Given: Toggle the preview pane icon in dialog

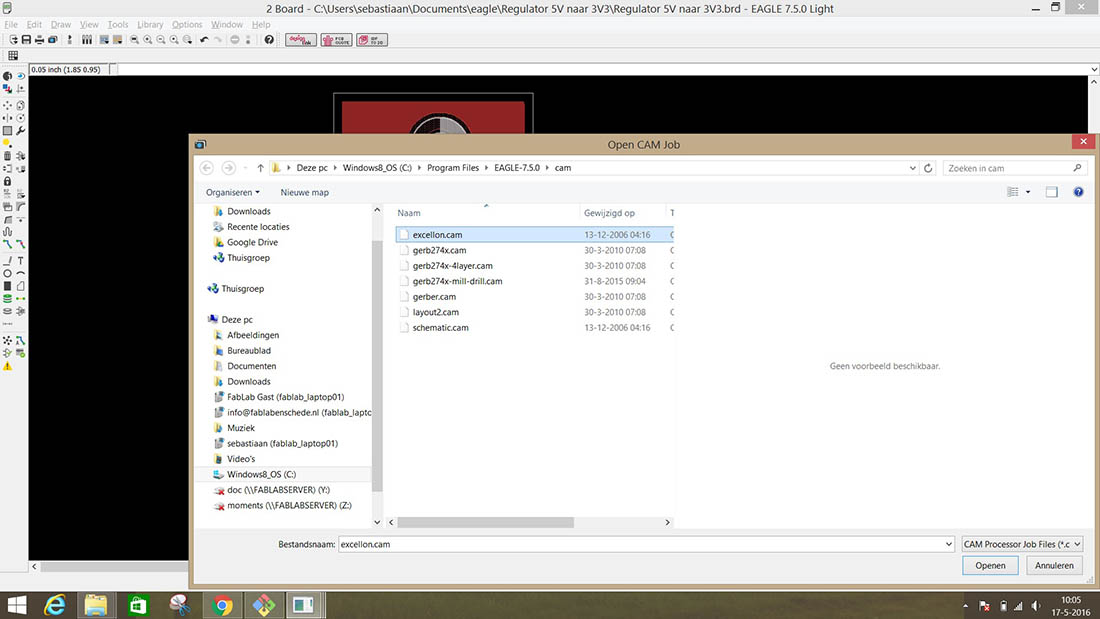Looking at the screenshot, I should point(1051,192).
